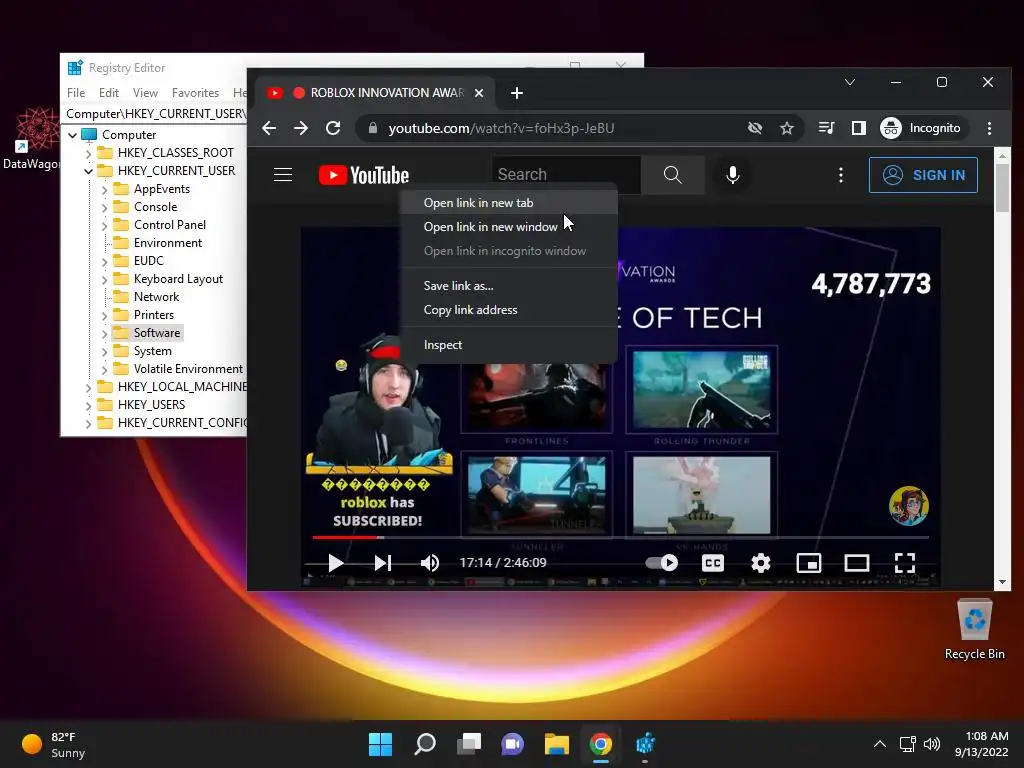The image size is (1024, 768).
Task: Expand the Software key
Action: click(x=104, y=334)
